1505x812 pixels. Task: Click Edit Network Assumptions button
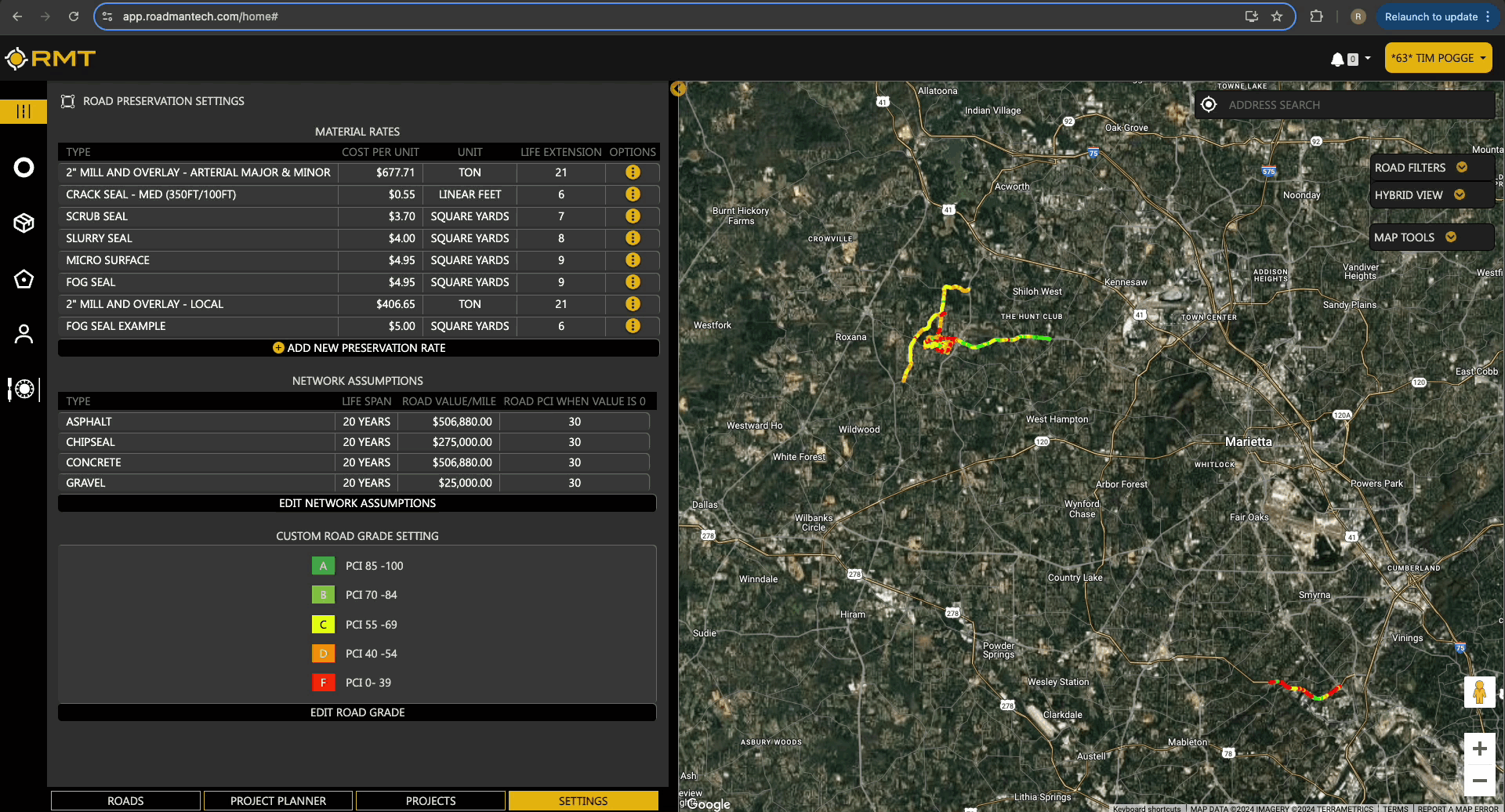[357, 503]
